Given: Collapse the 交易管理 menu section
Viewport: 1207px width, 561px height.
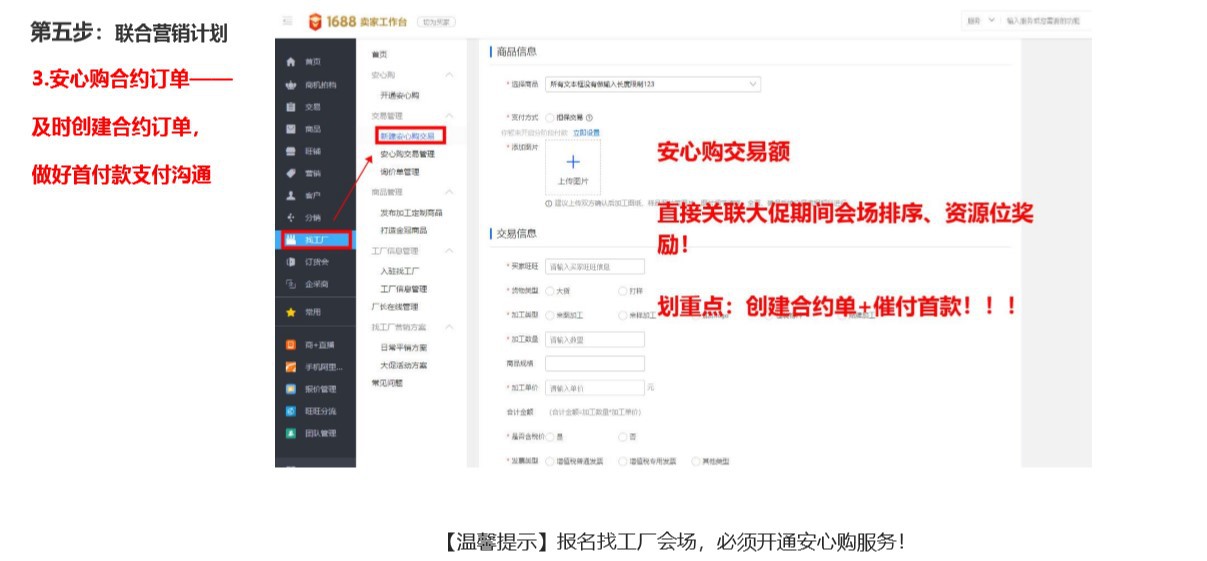Looking at the screenshot, I should pyautogui.click(x=449, y=115).
